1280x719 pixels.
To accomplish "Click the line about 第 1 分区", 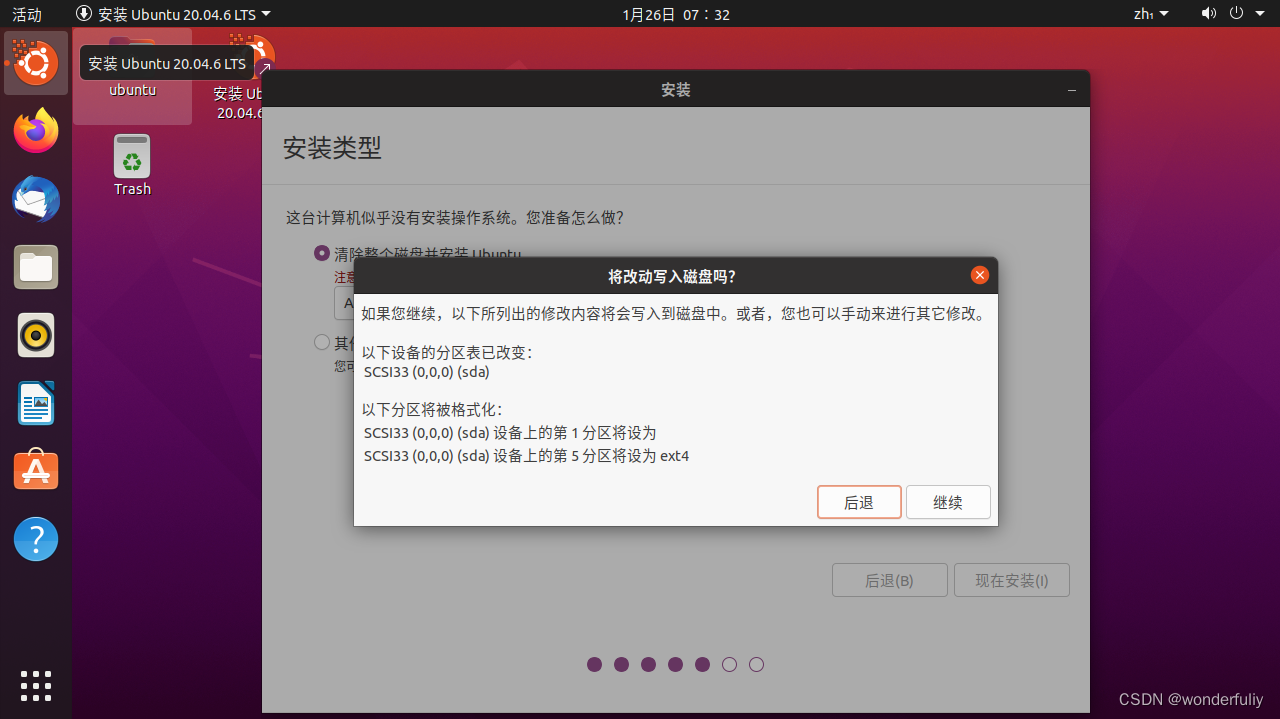I will click(x=510, y=433).
